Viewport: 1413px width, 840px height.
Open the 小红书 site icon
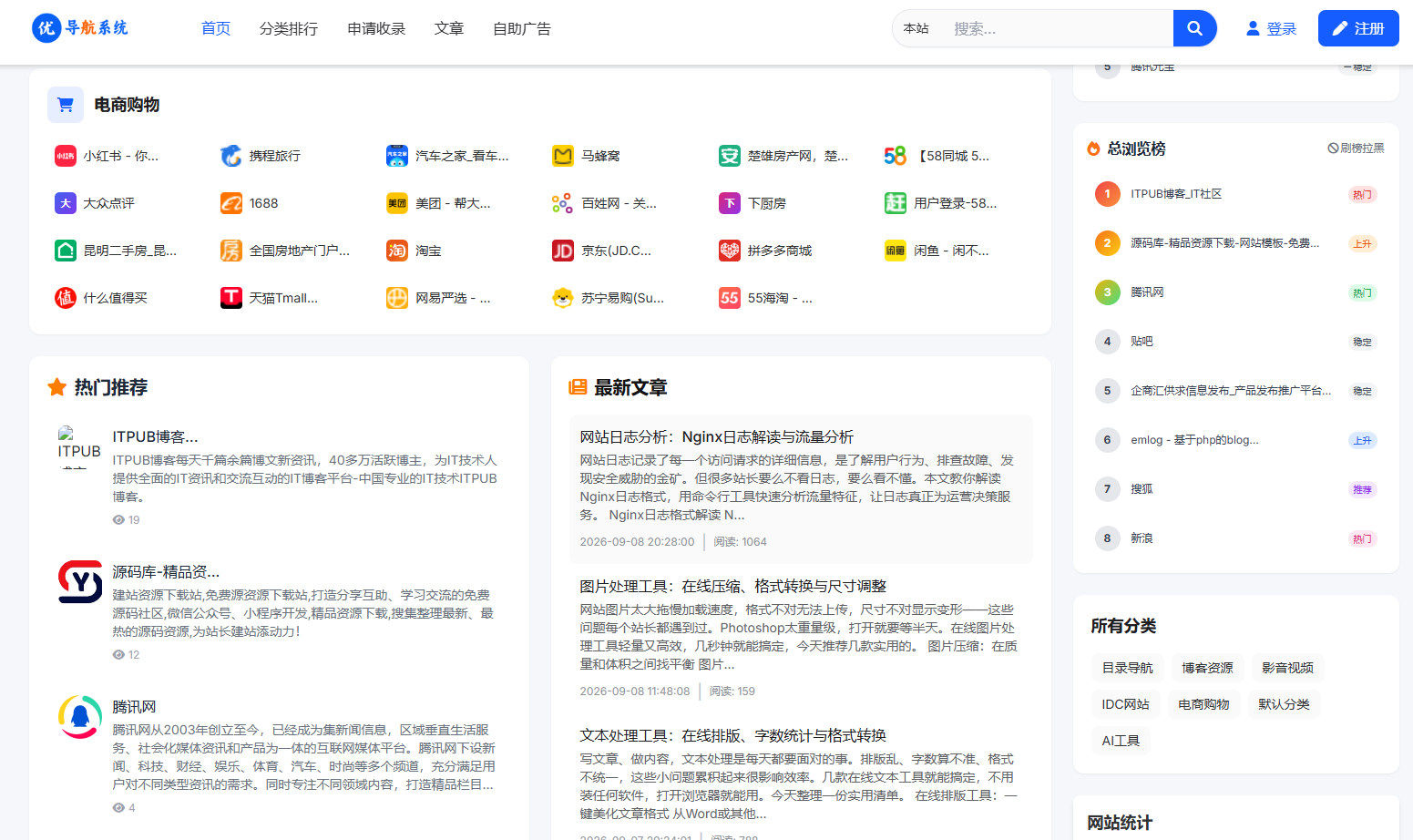tap(66, 156)
